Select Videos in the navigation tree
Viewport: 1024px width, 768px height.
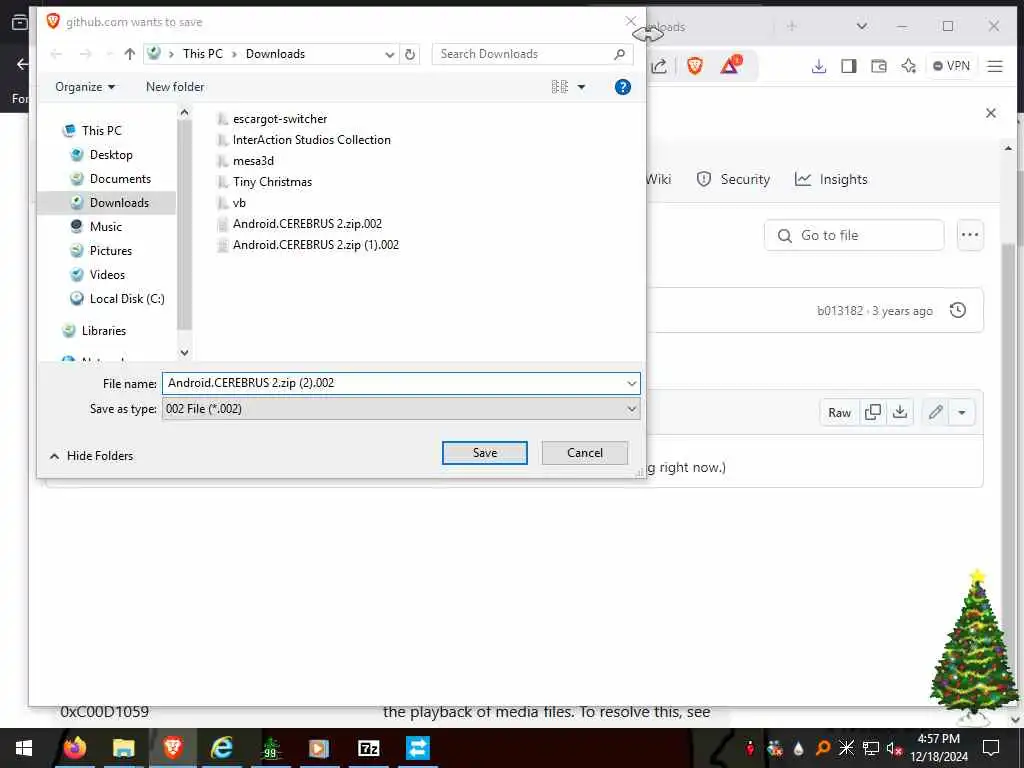tap(107, 275)
